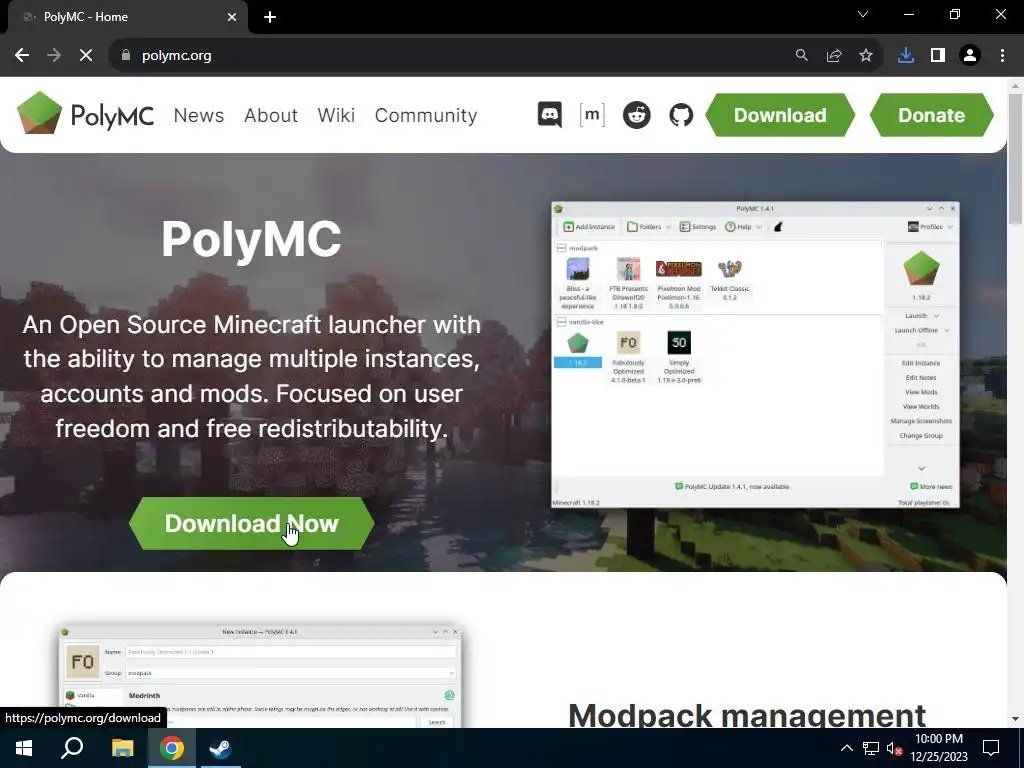
Task: Select the PolyMC - Home browser tab
Action: point(127,17)
